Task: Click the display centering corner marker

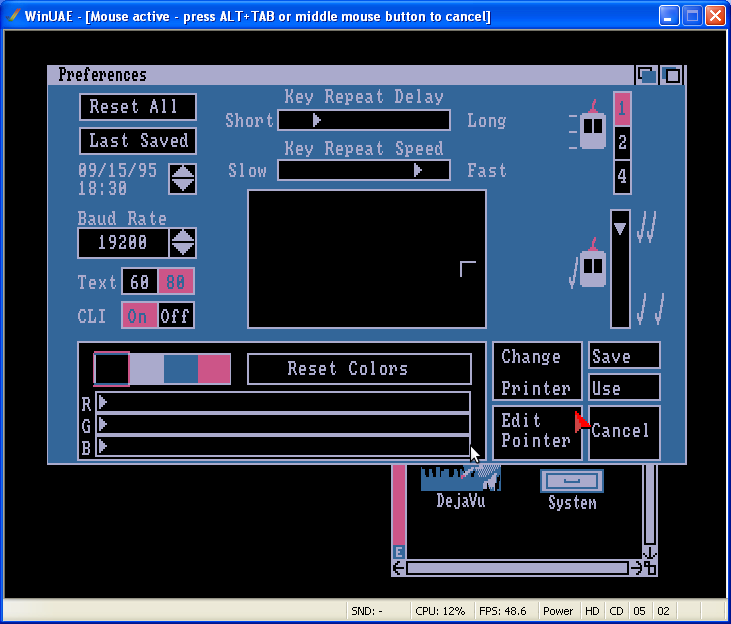Action: coord(468,269)
